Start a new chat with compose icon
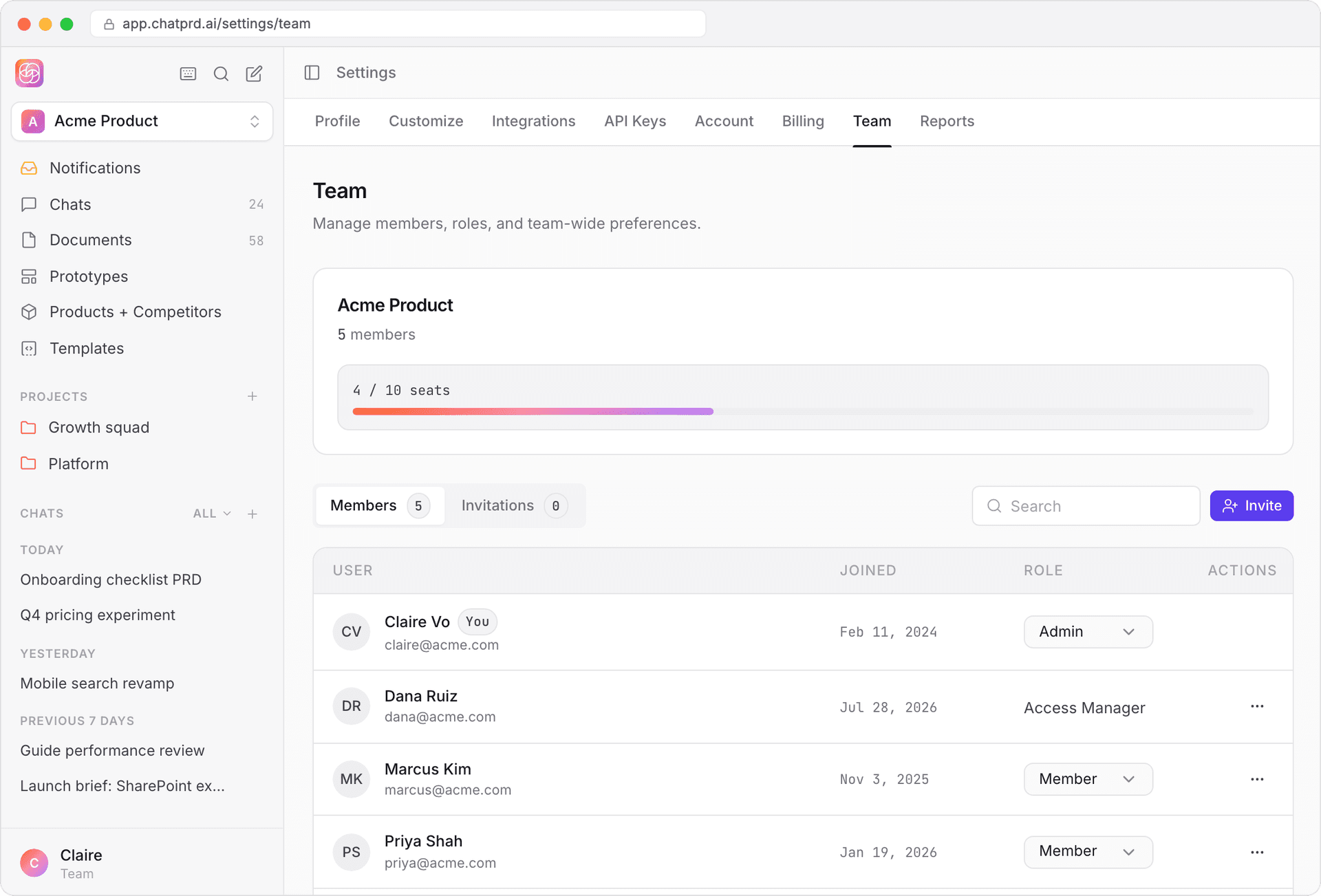The width and height of the screenshot is (1321, 896). [254, 74]
